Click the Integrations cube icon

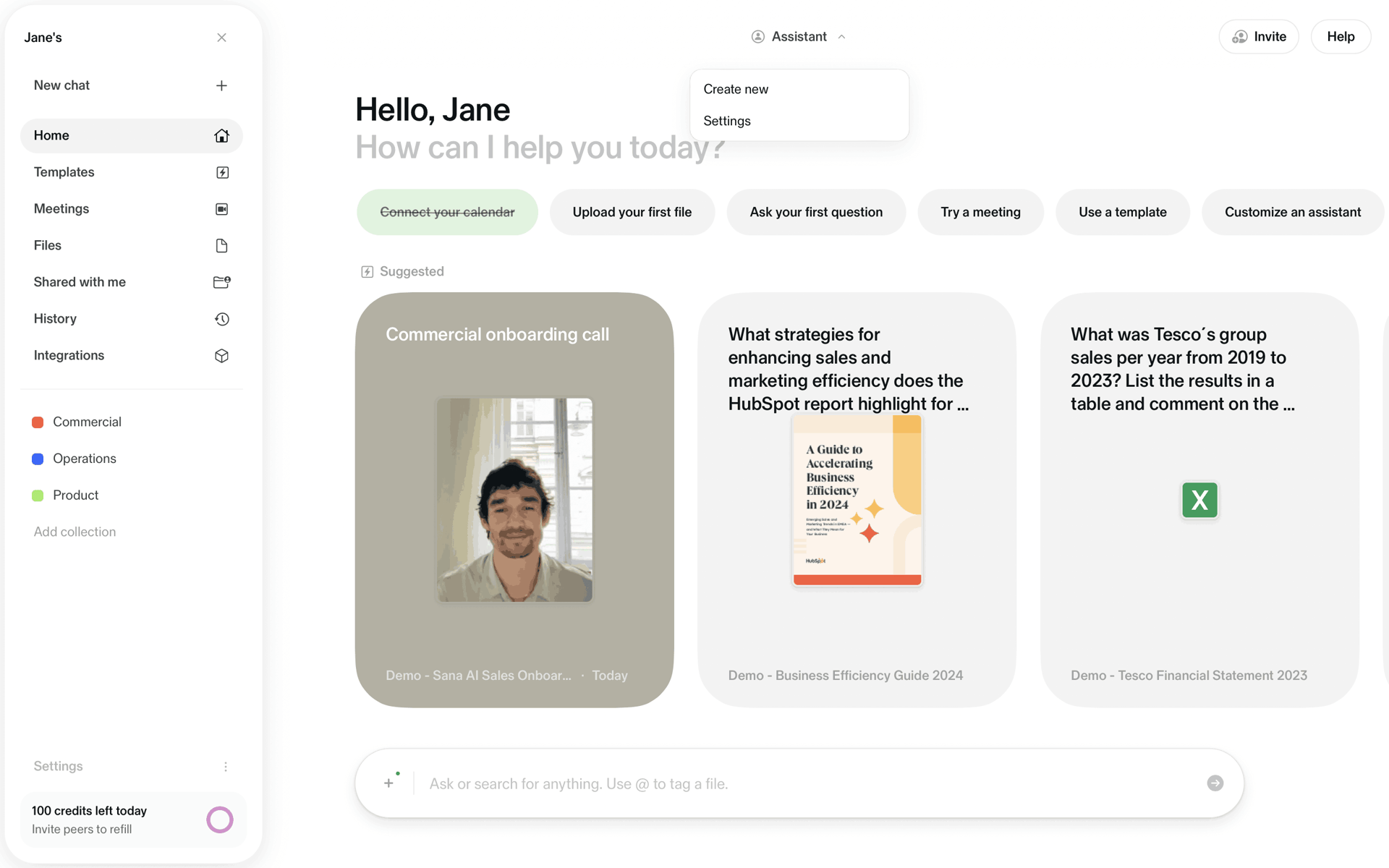(222, 356)
